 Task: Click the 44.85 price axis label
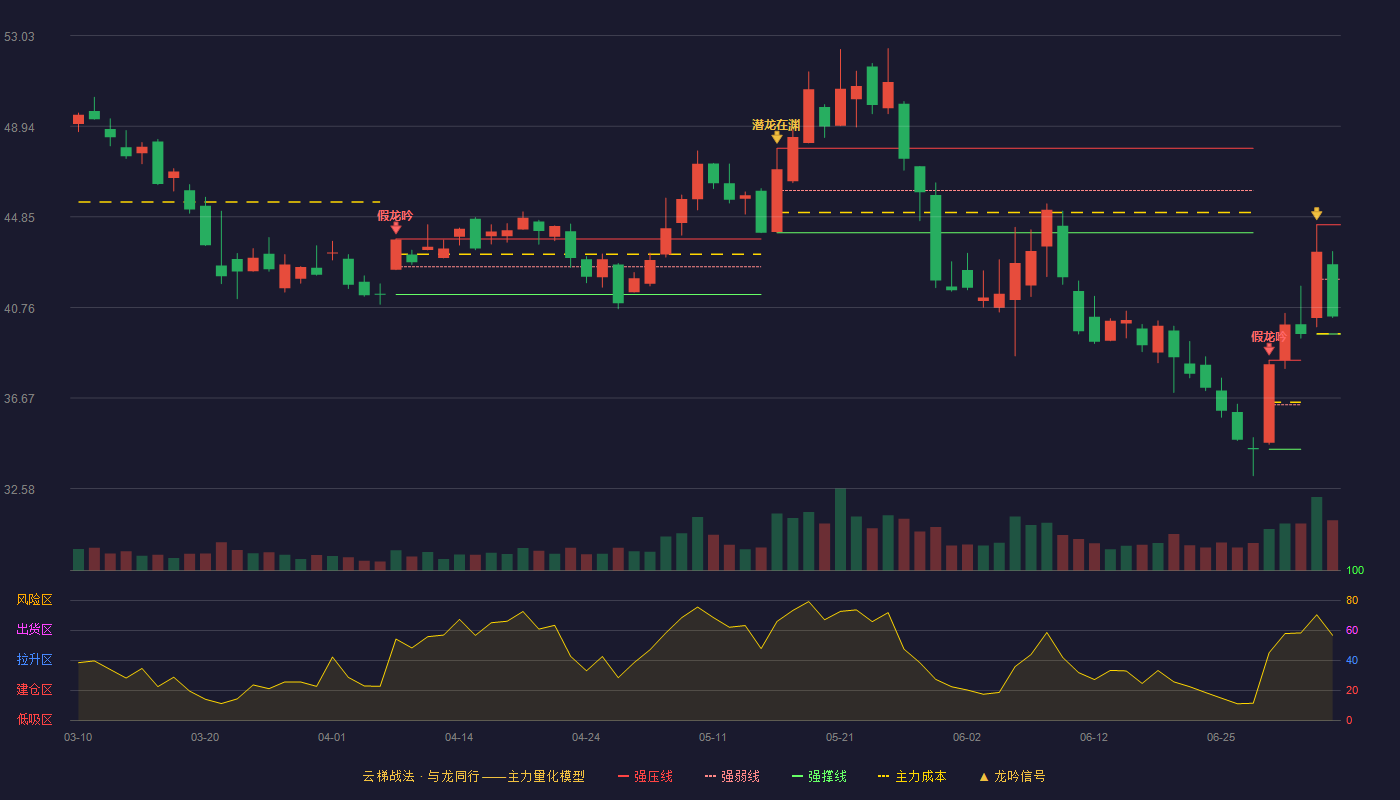click(x=19, y=218)
